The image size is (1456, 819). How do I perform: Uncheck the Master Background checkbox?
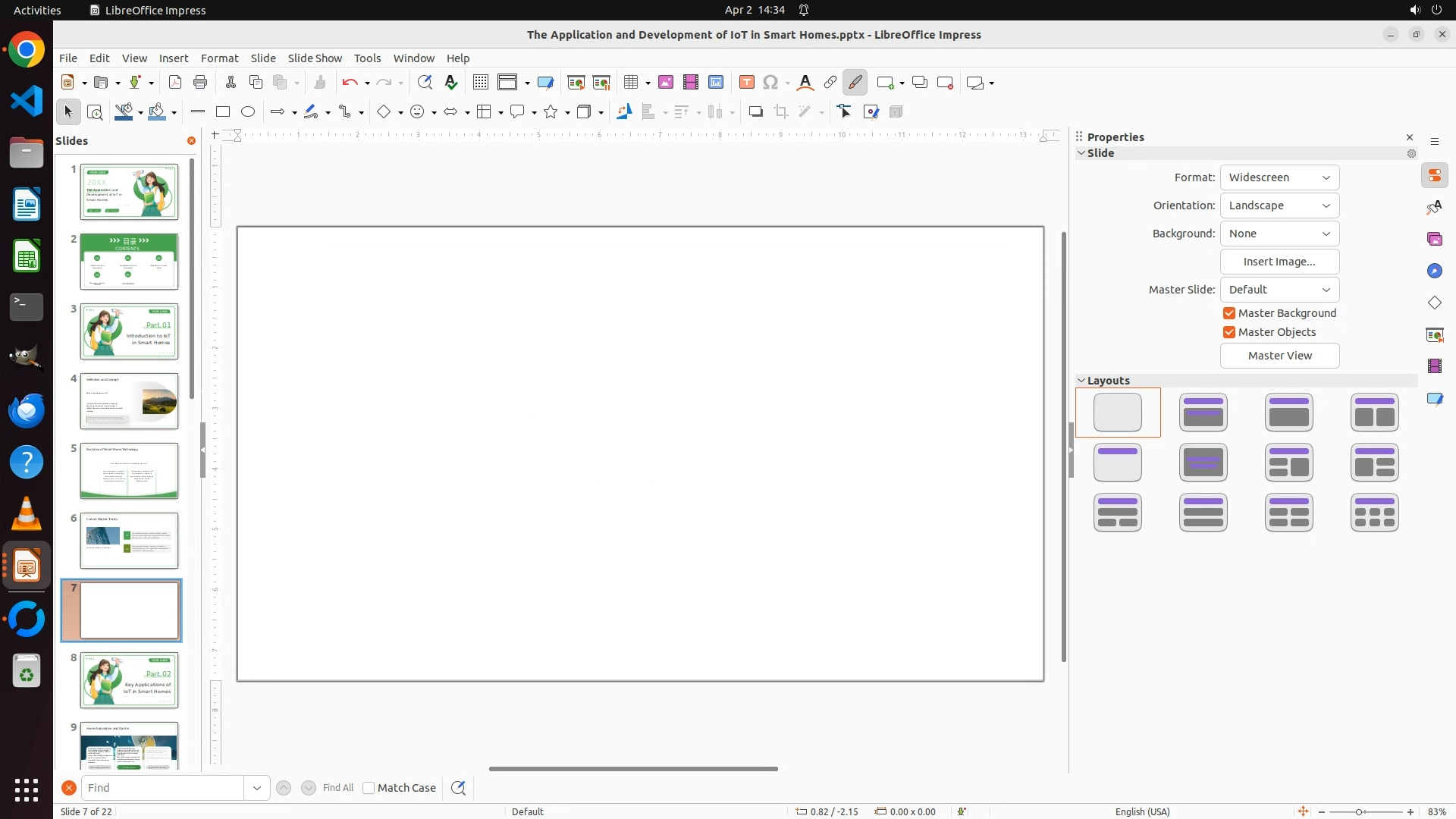click(x=1229, y=313)
